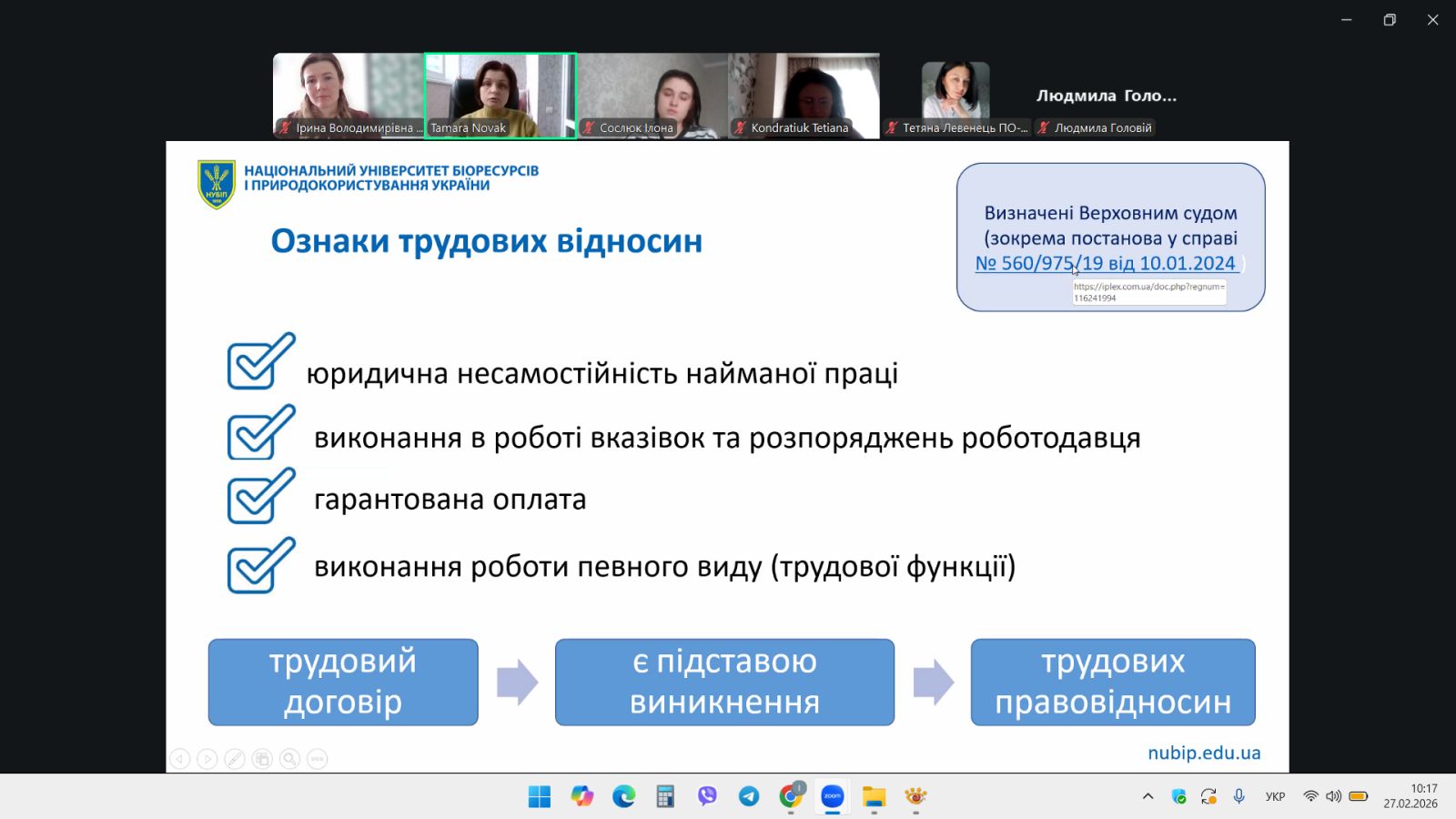The height and width of the screenshot is (819, 1456).
Task: Open the Calculator app from taskbar
Action: click(x=665, y=796)
